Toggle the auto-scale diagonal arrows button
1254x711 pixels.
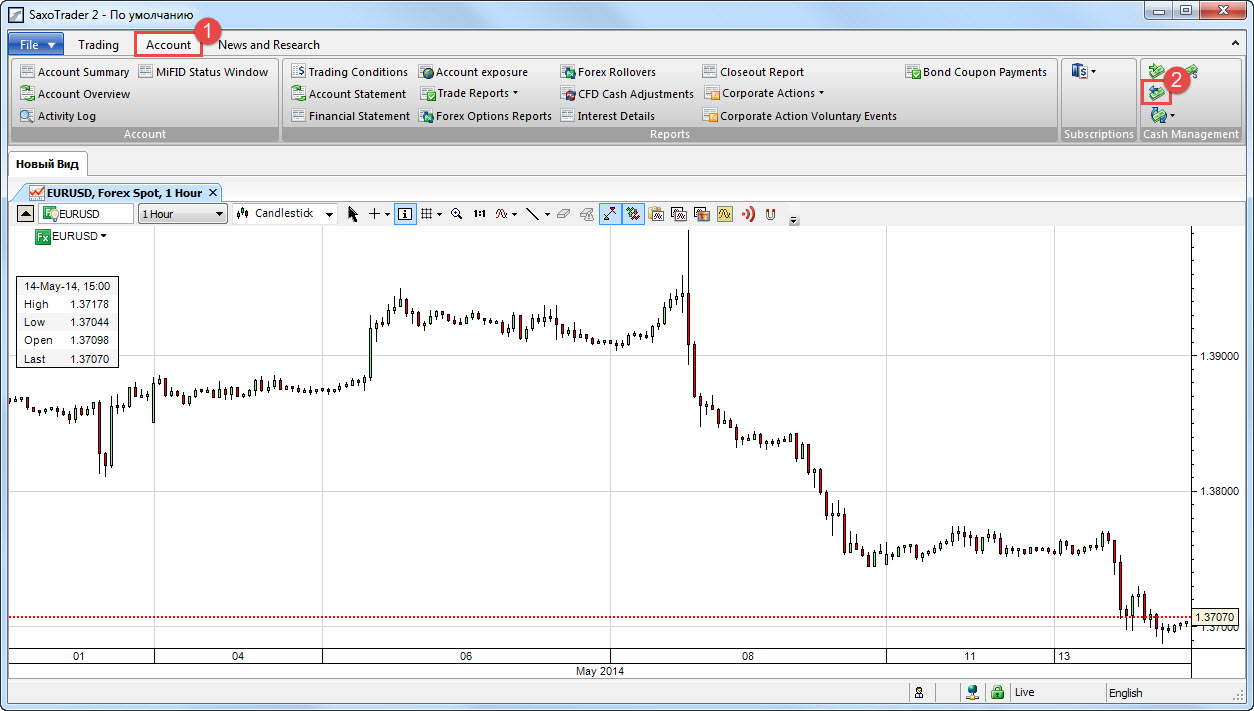[609, 213]
